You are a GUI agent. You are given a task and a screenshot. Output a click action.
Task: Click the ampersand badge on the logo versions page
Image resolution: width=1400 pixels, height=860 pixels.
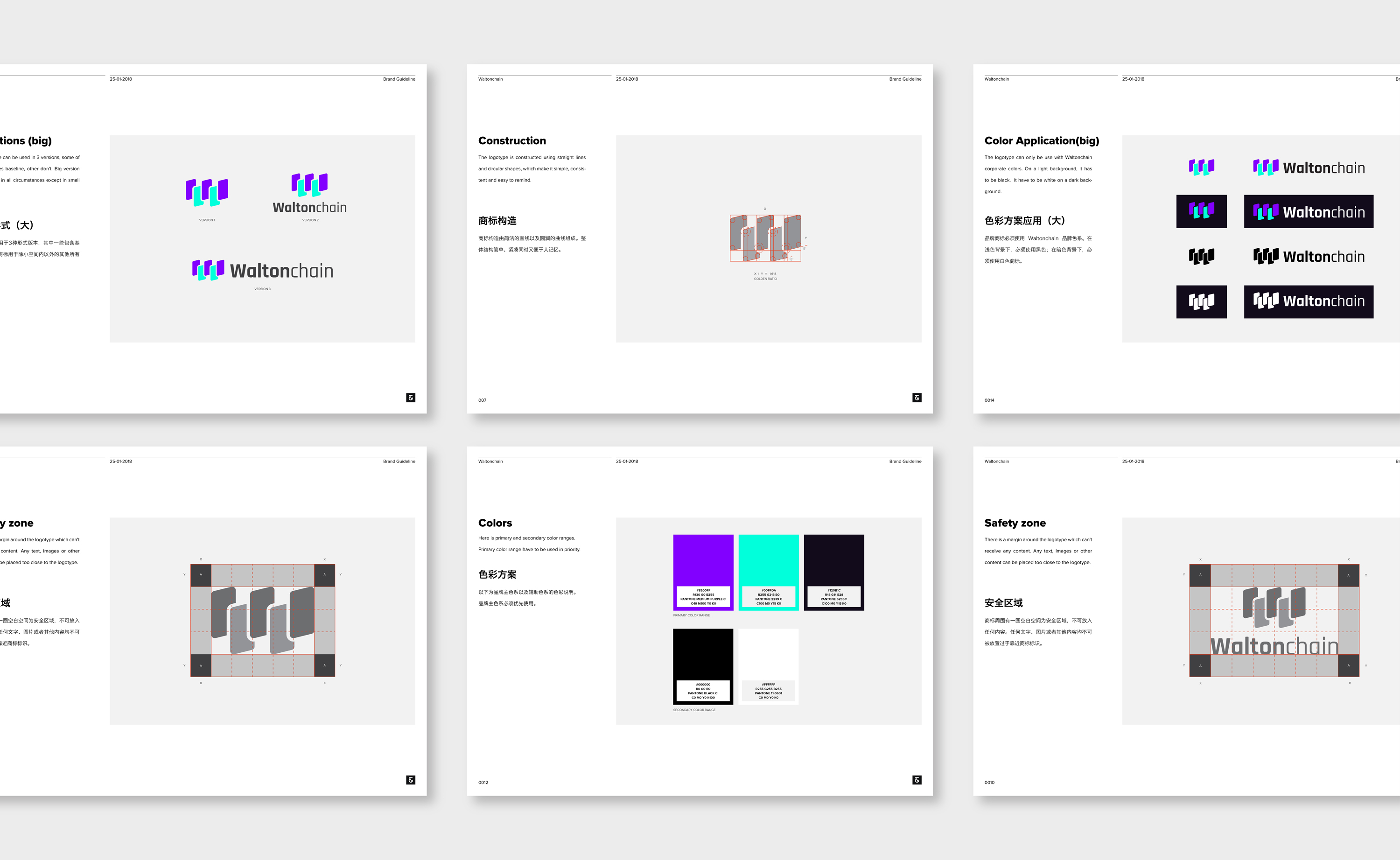[x=411, y=398]
